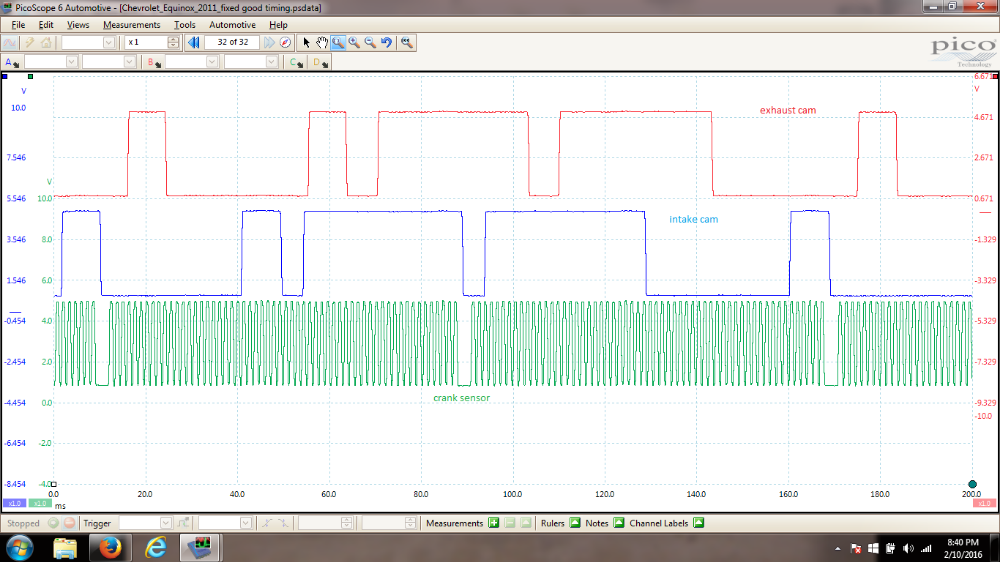Open the Automotive menu
Screen dimensions: 1000x562
point(232,24)
